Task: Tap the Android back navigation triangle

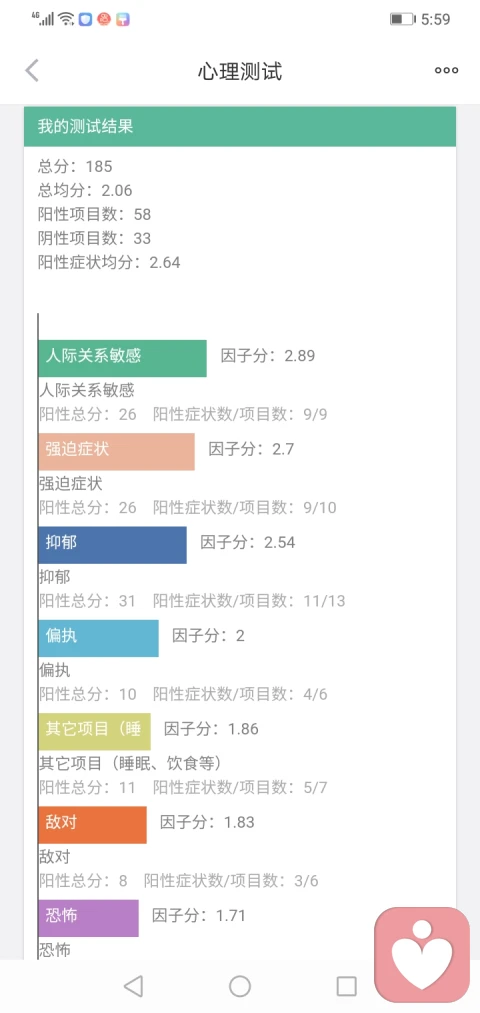Action: click(133, 986)
